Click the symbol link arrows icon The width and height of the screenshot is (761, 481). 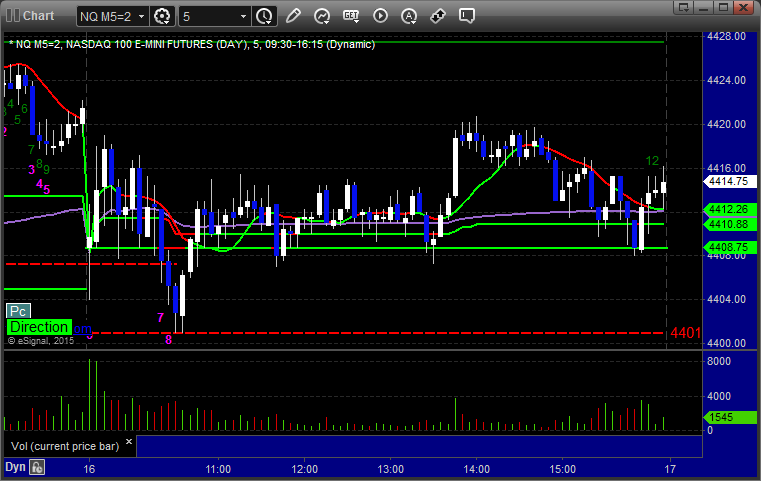[438, 16]
